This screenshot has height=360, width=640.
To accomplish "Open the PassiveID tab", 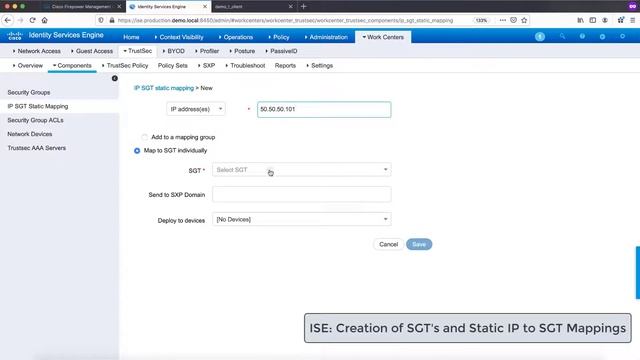I will point(281,51).
